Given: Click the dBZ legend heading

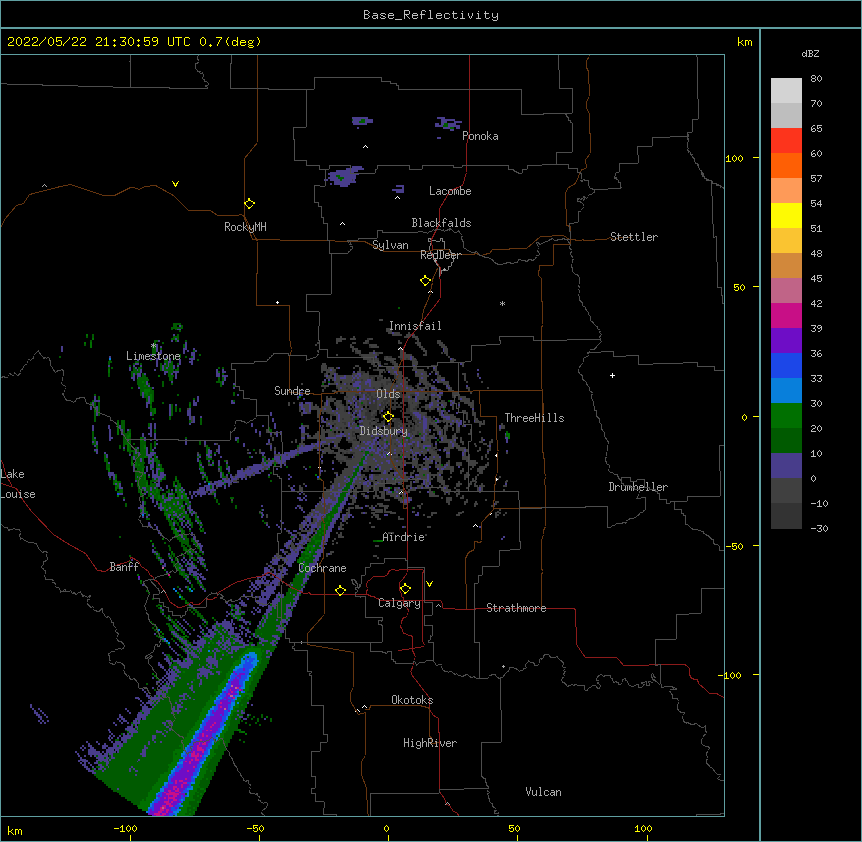Looking at the screenshot, I should tap(810, 54).
